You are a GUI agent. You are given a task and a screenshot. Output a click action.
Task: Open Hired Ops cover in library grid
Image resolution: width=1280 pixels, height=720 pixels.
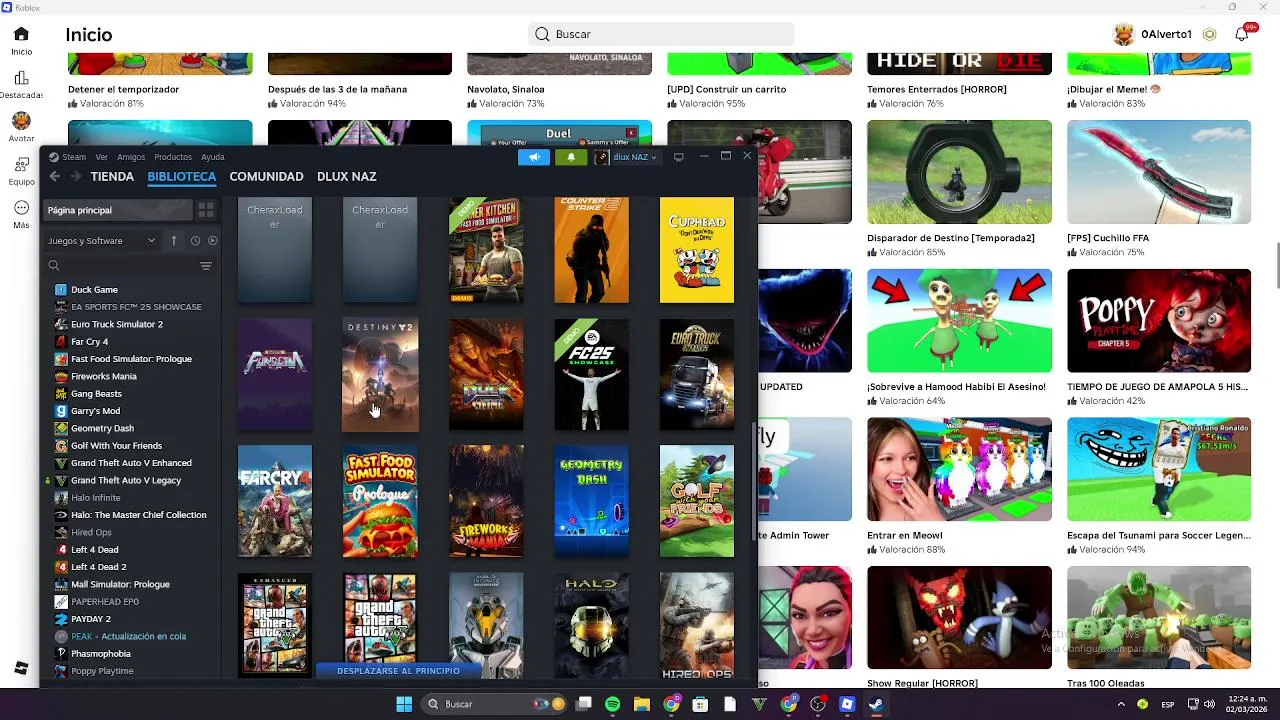click(697, 626)
